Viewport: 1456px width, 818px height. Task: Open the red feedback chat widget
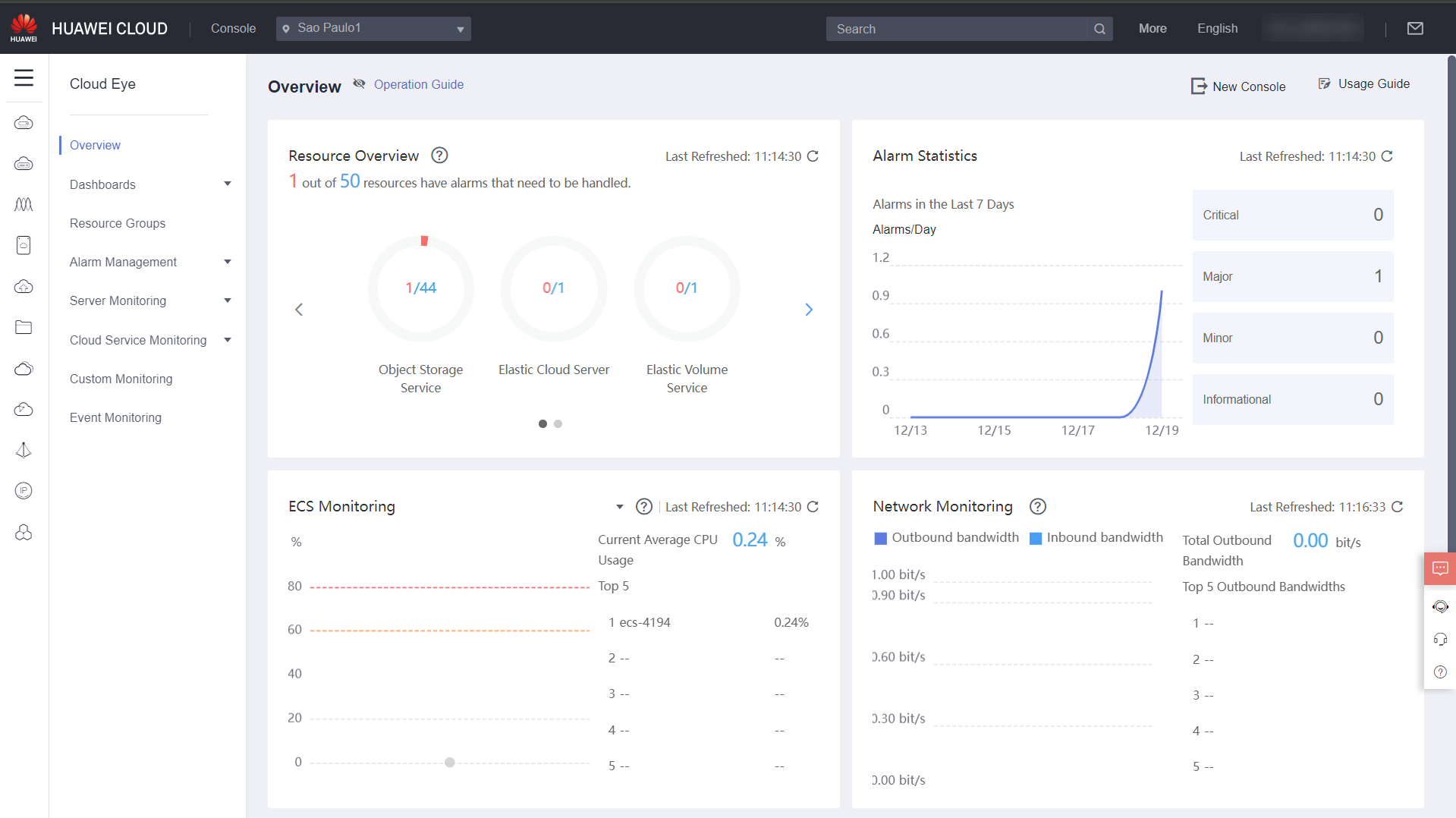coord(1439,568)
